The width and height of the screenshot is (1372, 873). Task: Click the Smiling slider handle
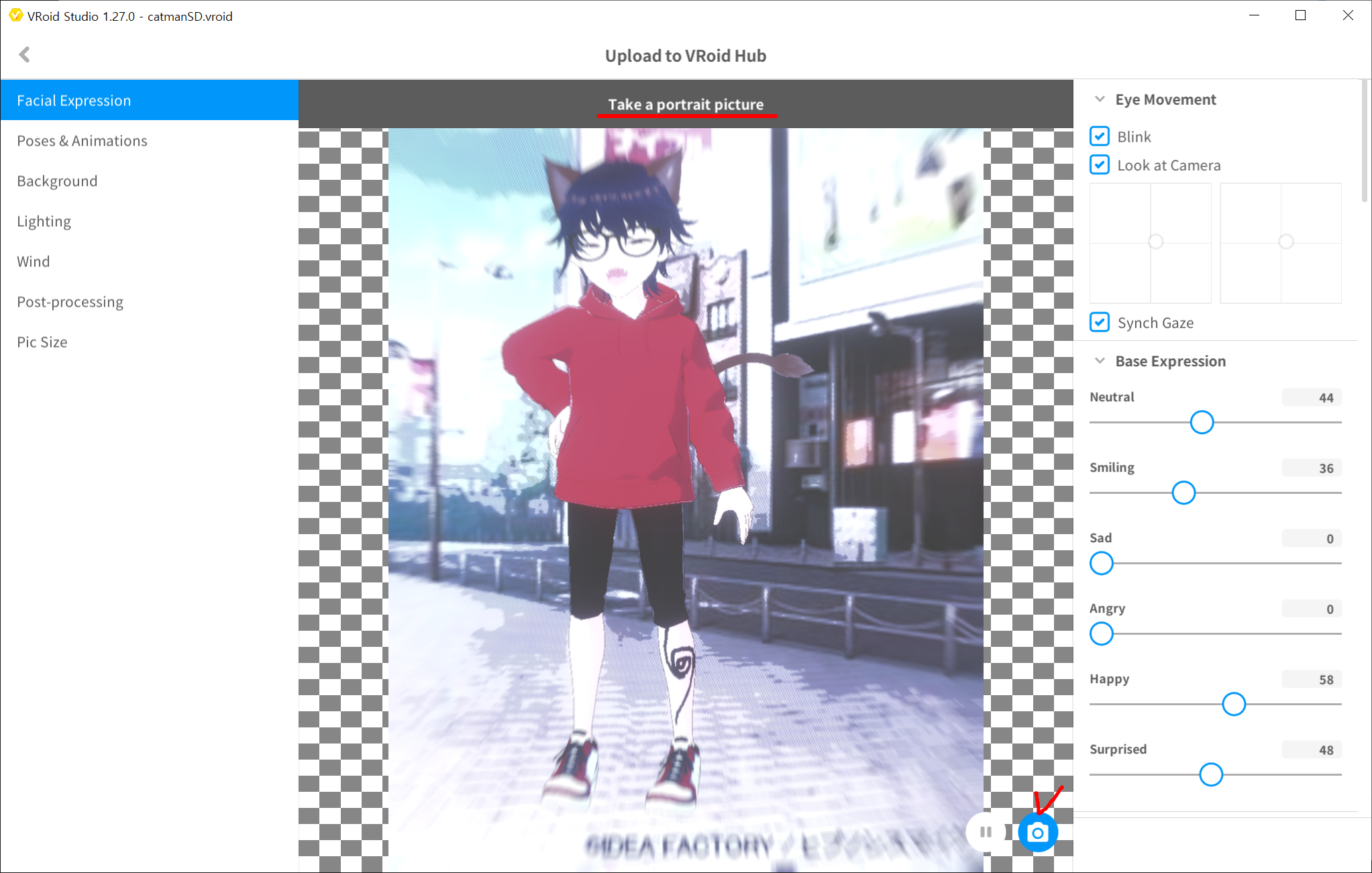point(1183,493)
